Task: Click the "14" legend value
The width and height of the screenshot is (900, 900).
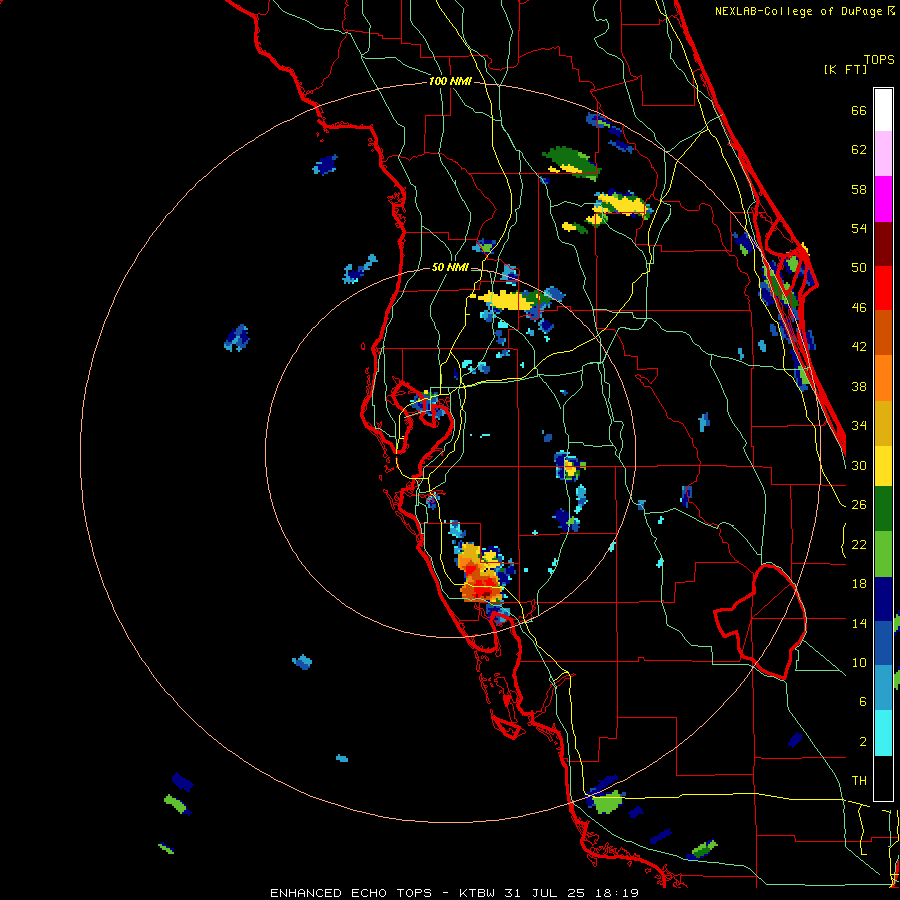Action: [x=859, y=623]
